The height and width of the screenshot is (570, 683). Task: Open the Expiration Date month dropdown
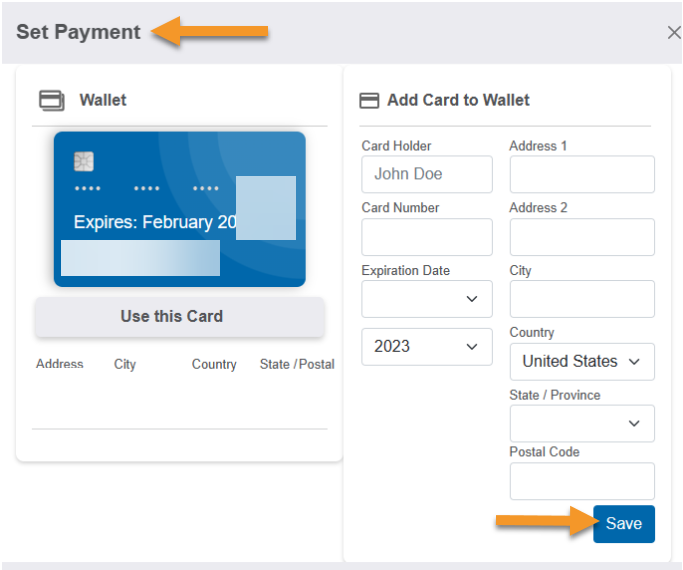[427, 299]
